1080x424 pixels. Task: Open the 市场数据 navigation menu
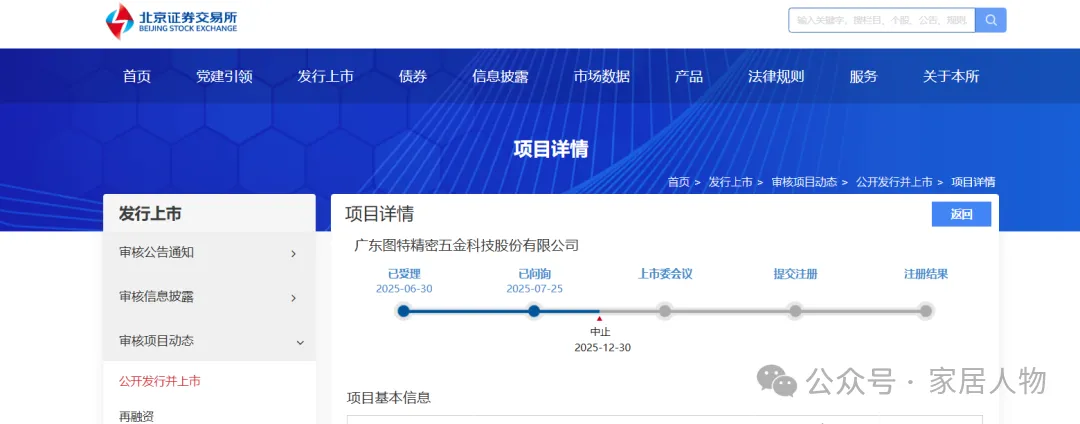[x=601, y=76]
